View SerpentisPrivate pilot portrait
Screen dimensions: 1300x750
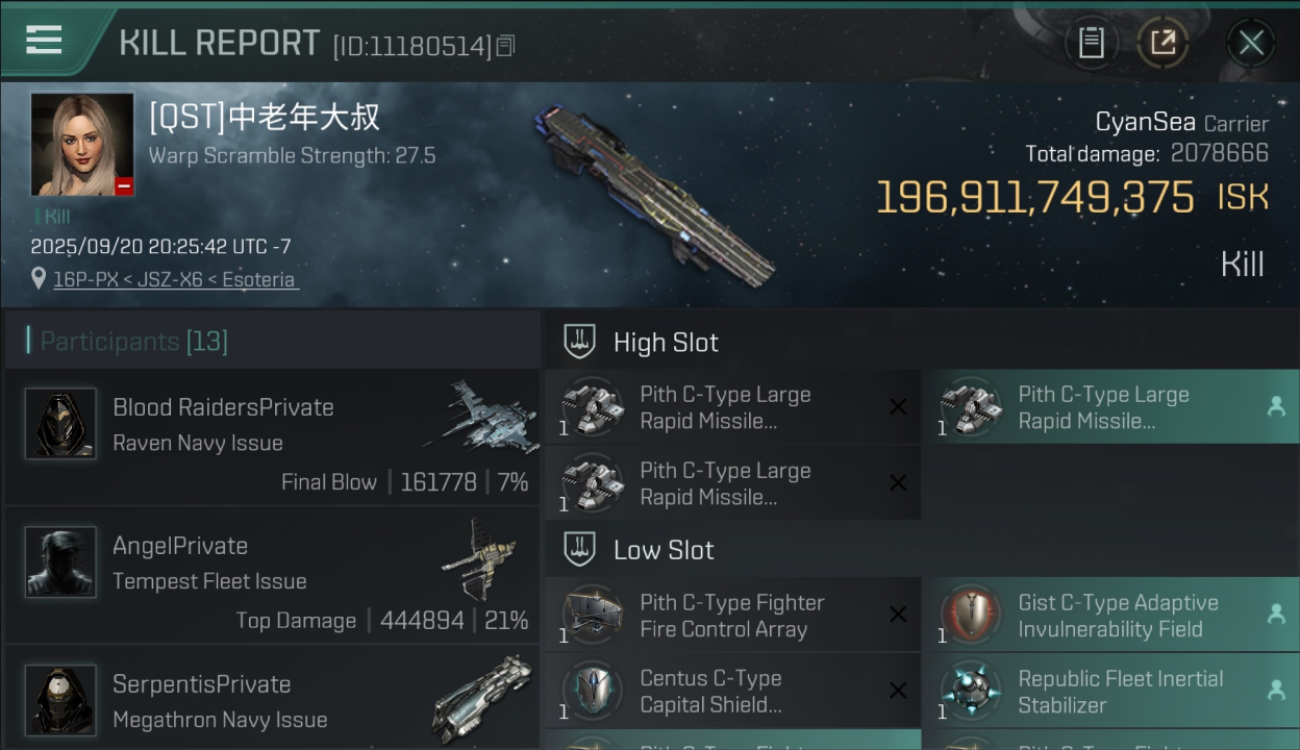[x=60, y=700]
